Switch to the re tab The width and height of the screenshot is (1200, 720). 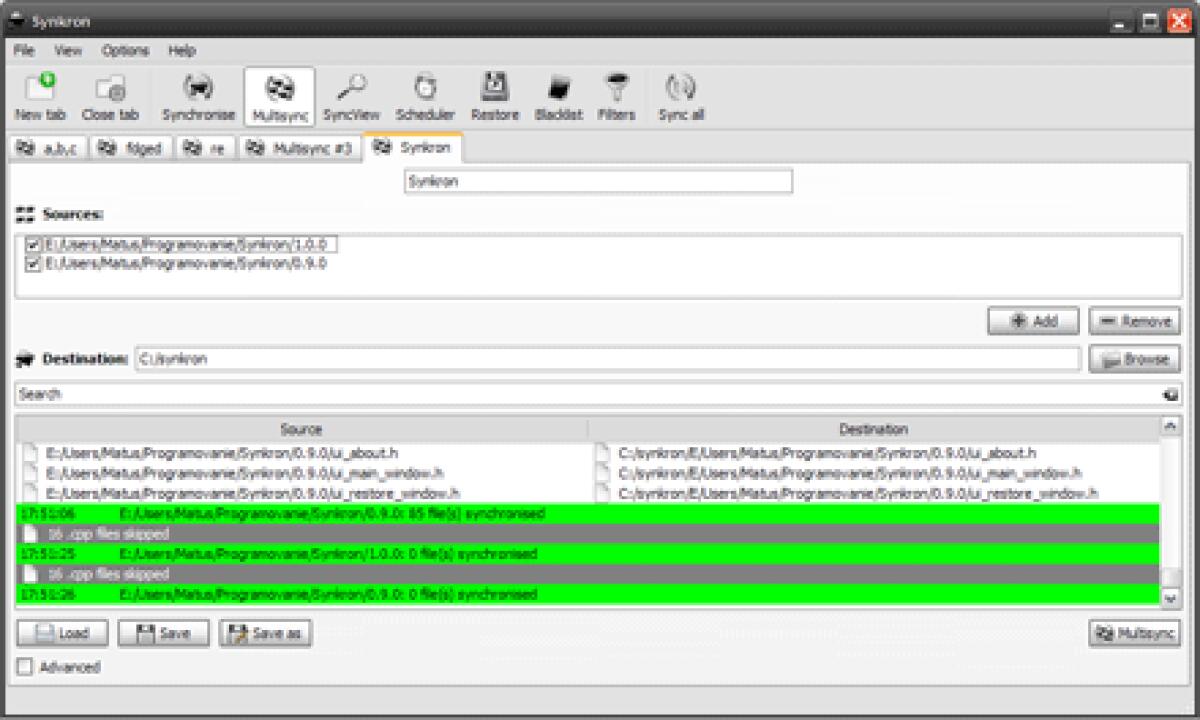click(206, 148)
